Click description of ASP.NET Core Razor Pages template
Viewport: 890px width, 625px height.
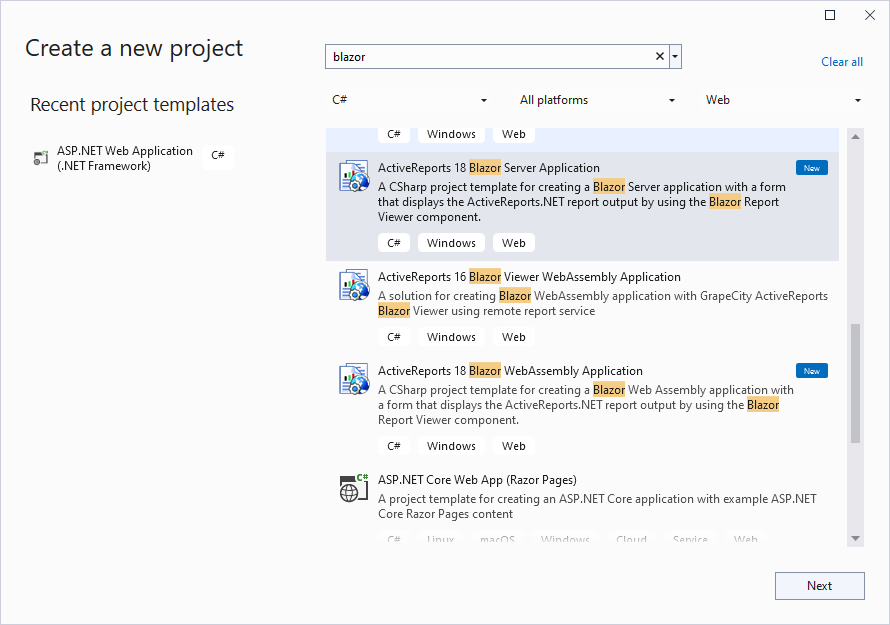(x=597, y=506)
